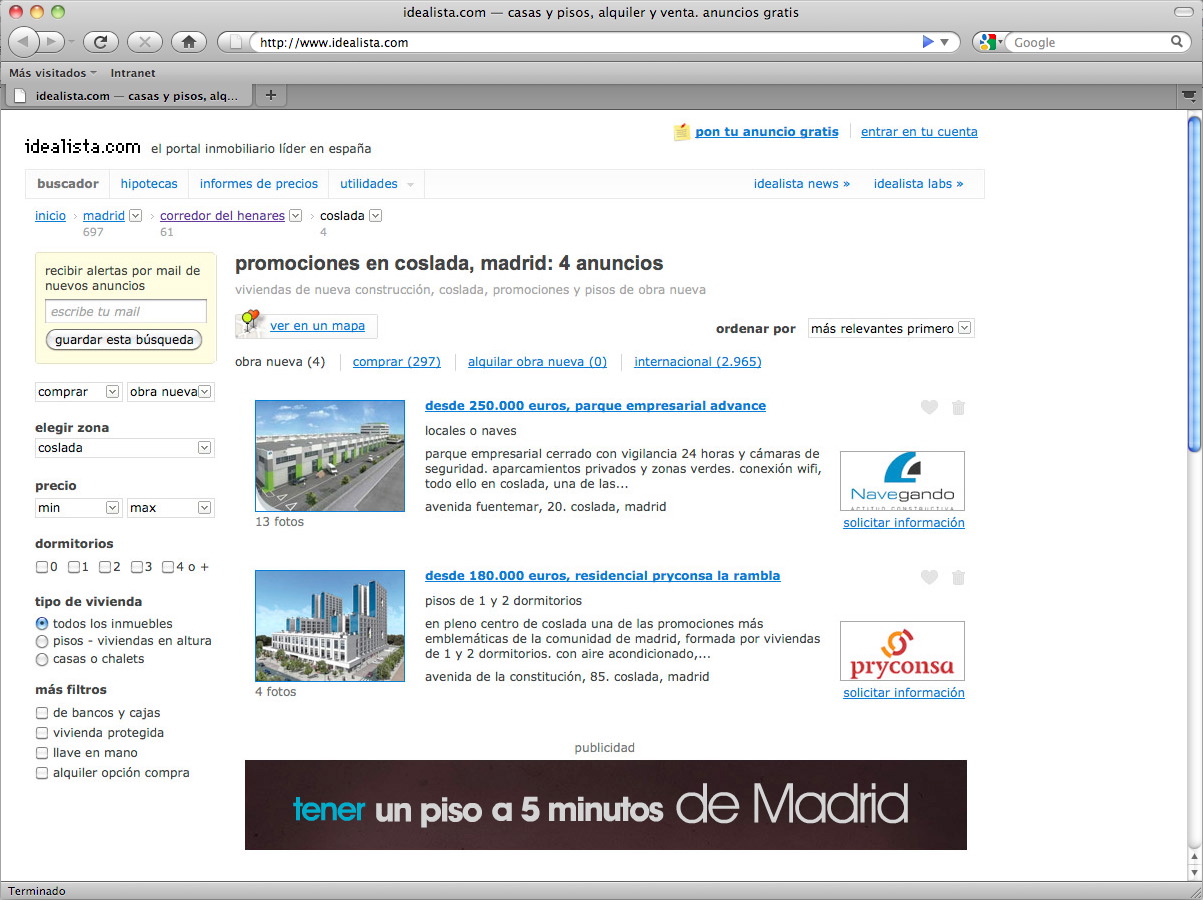Open comprar (297) results link
This screenshot has width=1203, height=900.
[x=397, y=362]
